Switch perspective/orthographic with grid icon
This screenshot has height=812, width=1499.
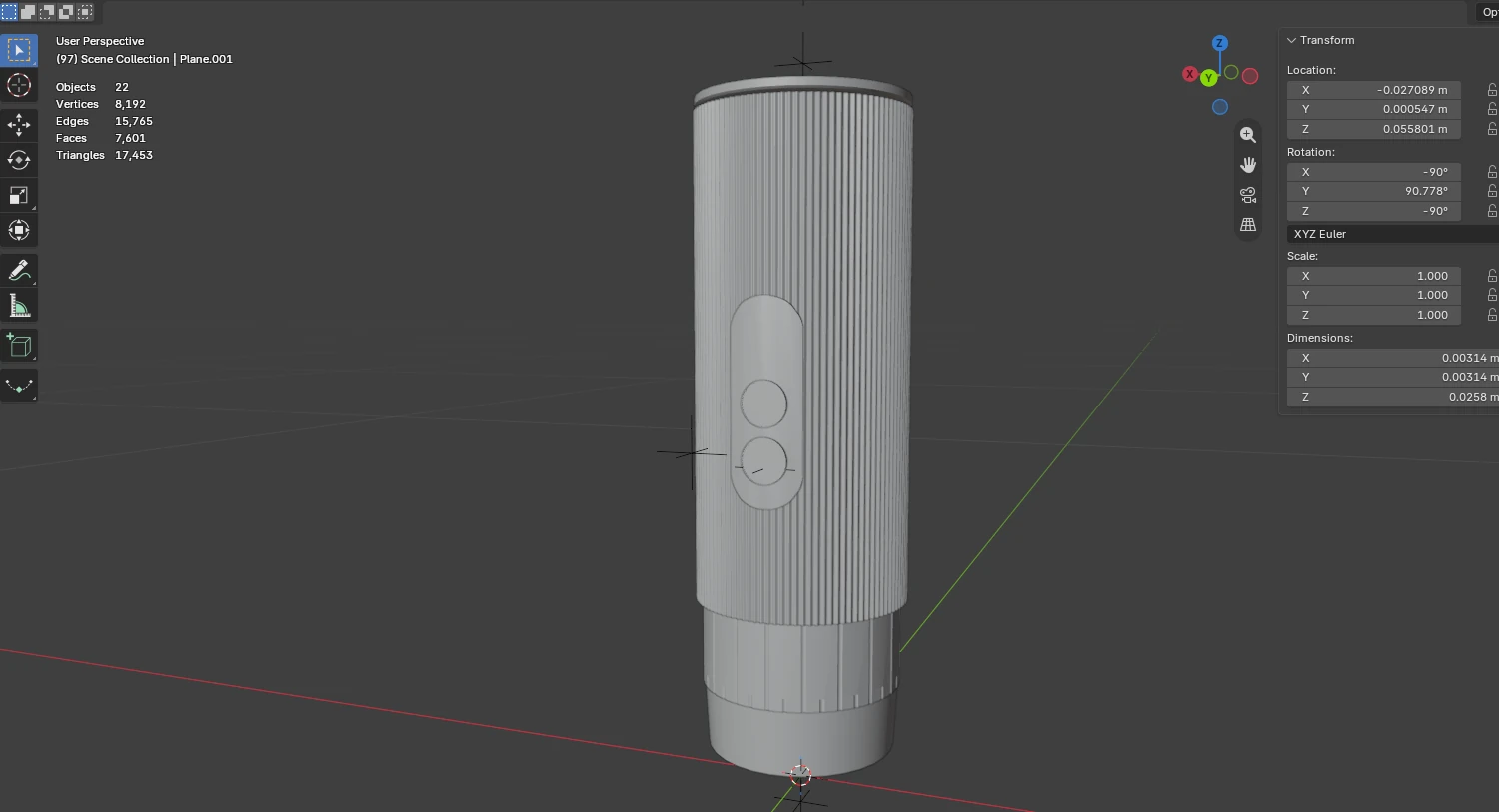point(1248,225)
